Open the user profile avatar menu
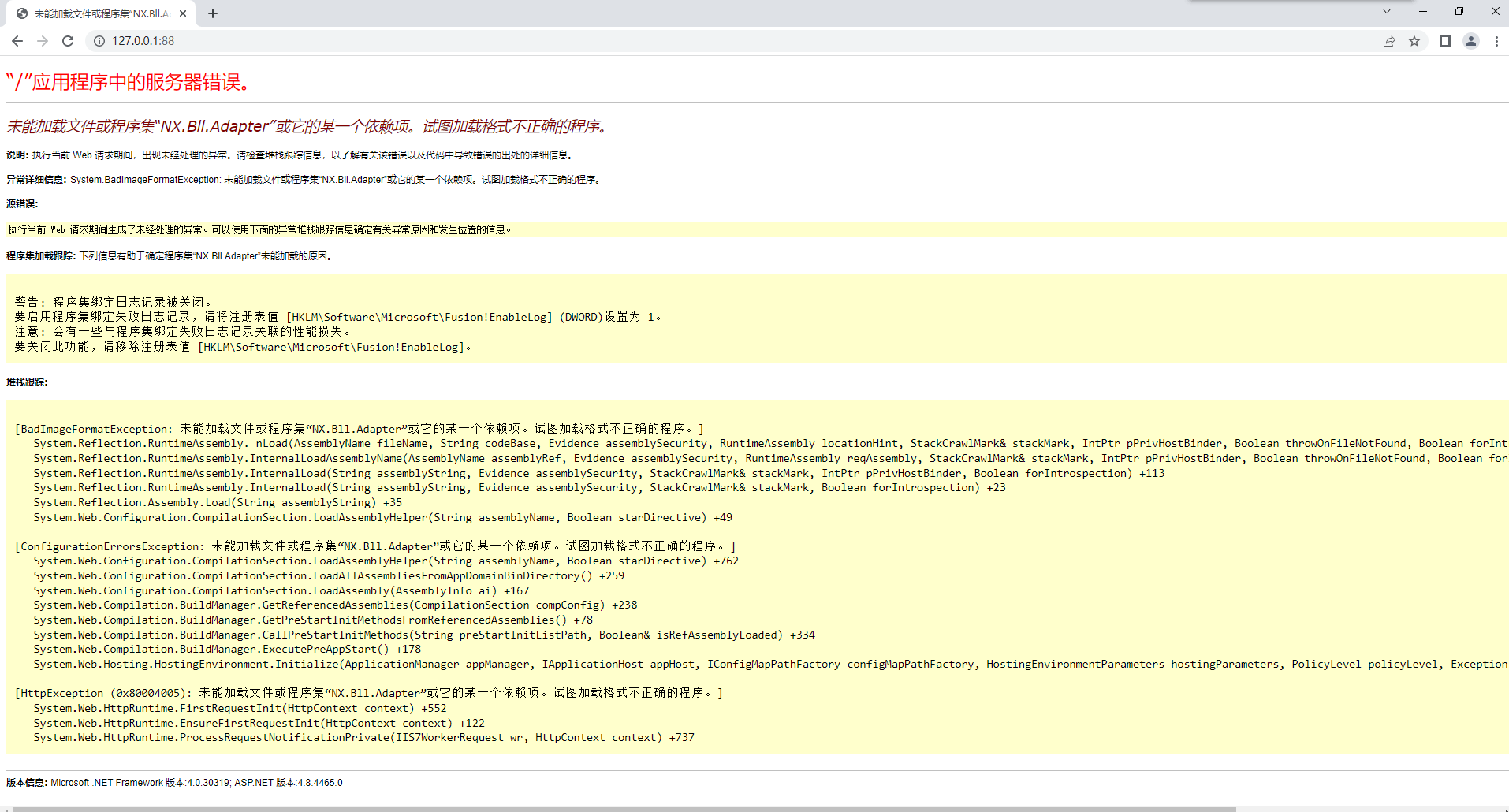 click(1471, 41)
